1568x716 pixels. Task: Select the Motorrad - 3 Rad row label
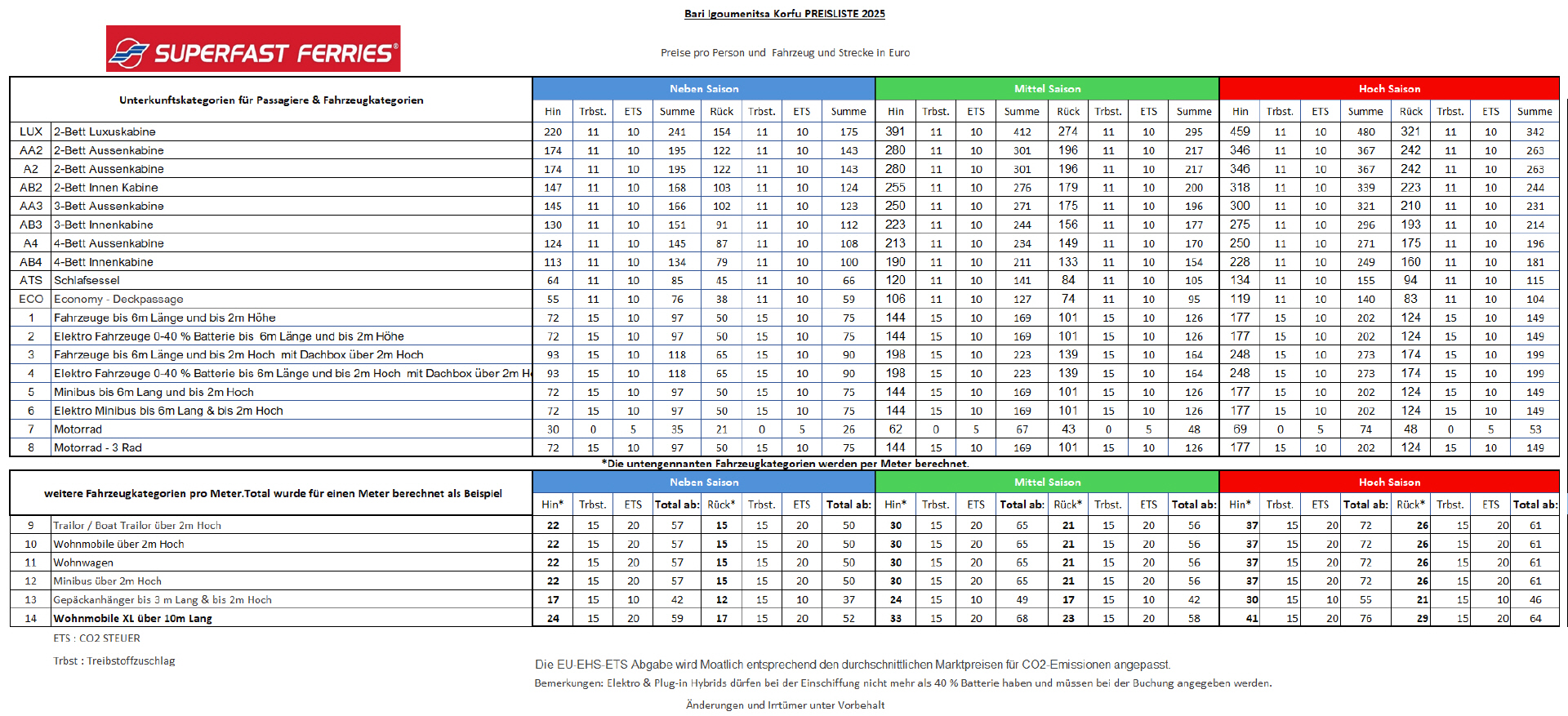pyautogui.click(x=98, y=447)
